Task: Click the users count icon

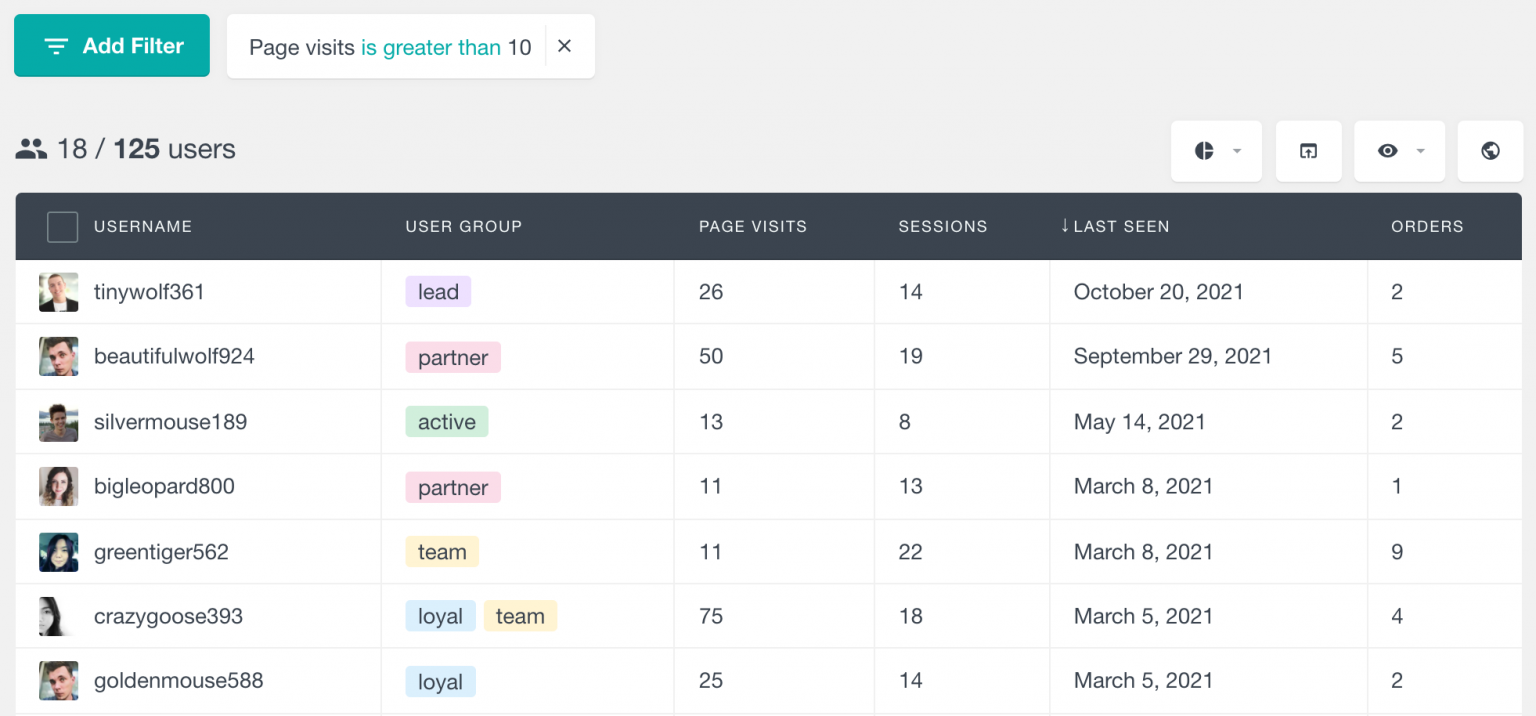Action: 32,148
